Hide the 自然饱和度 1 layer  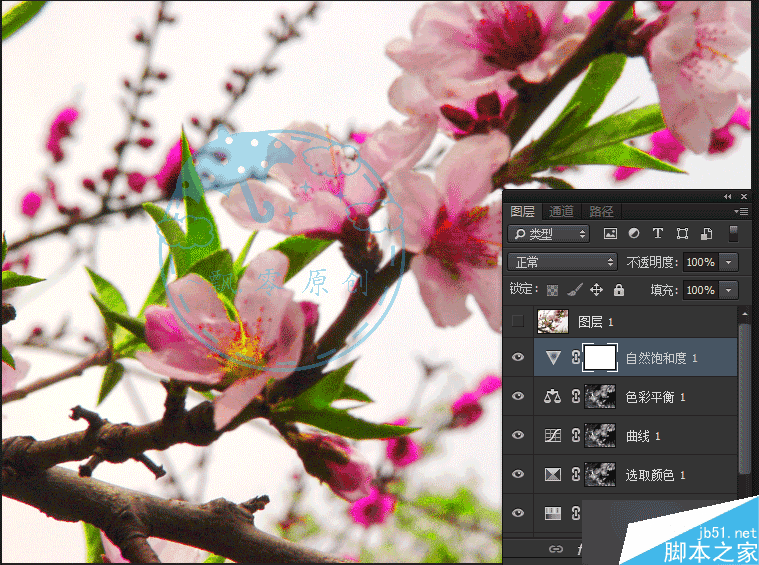coord(518,357)
